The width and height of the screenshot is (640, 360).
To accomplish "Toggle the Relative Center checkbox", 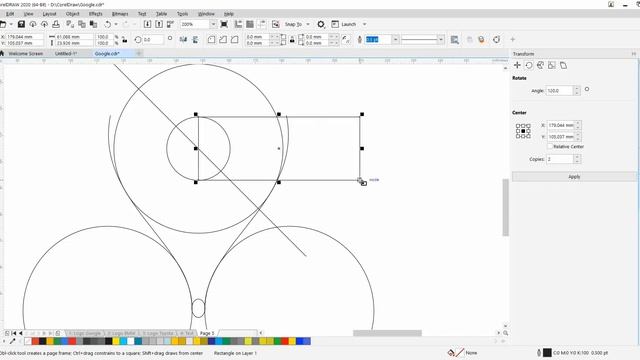I will click(x=550, y=146).
